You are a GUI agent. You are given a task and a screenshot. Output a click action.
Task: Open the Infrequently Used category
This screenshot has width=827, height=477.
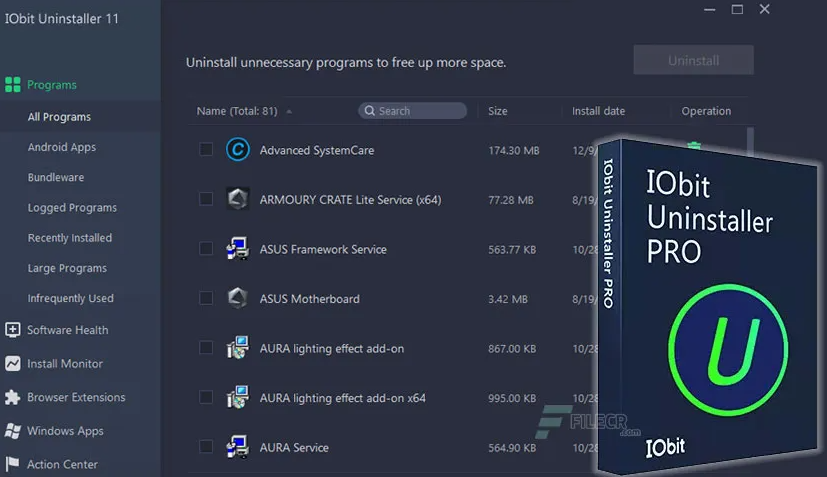71,299
